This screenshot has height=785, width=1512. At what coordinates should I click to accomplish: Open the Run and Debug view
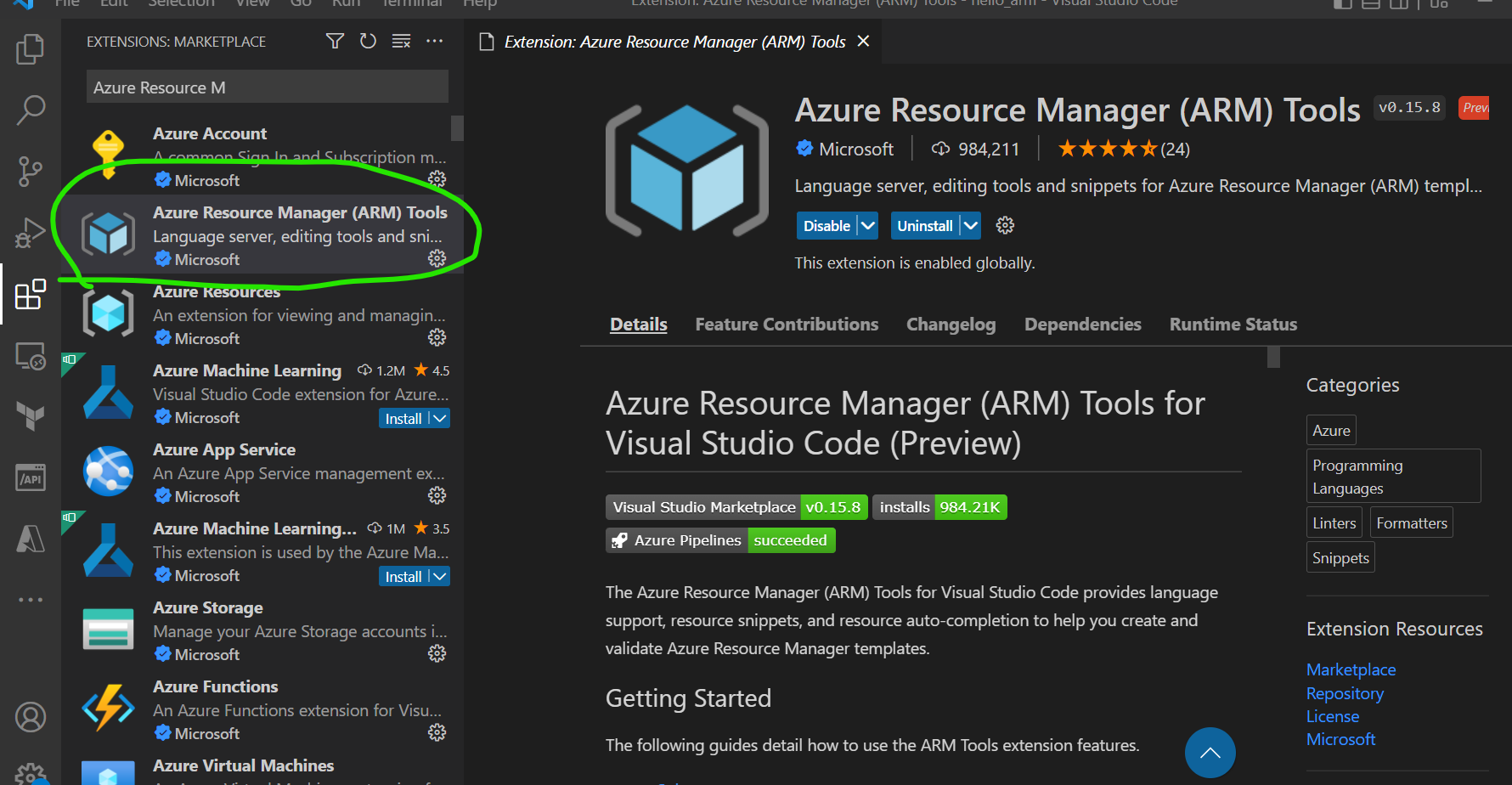(x=31, y=233)
